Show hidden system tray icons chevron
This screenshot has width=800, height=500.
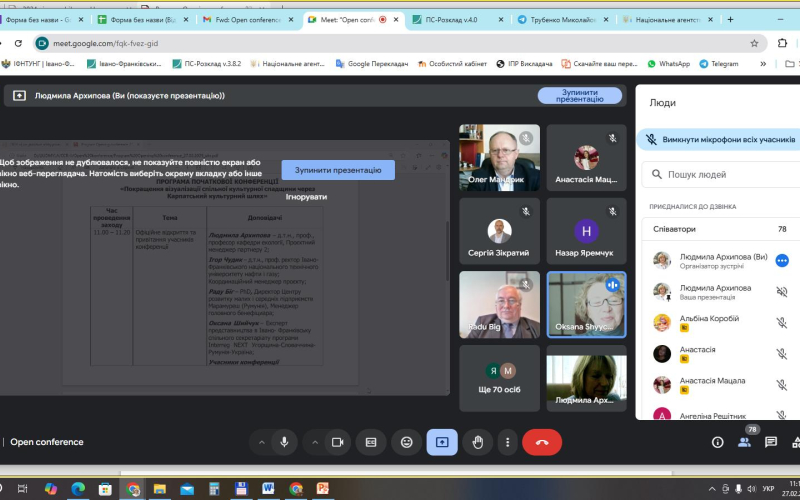(x=712, y=489)
